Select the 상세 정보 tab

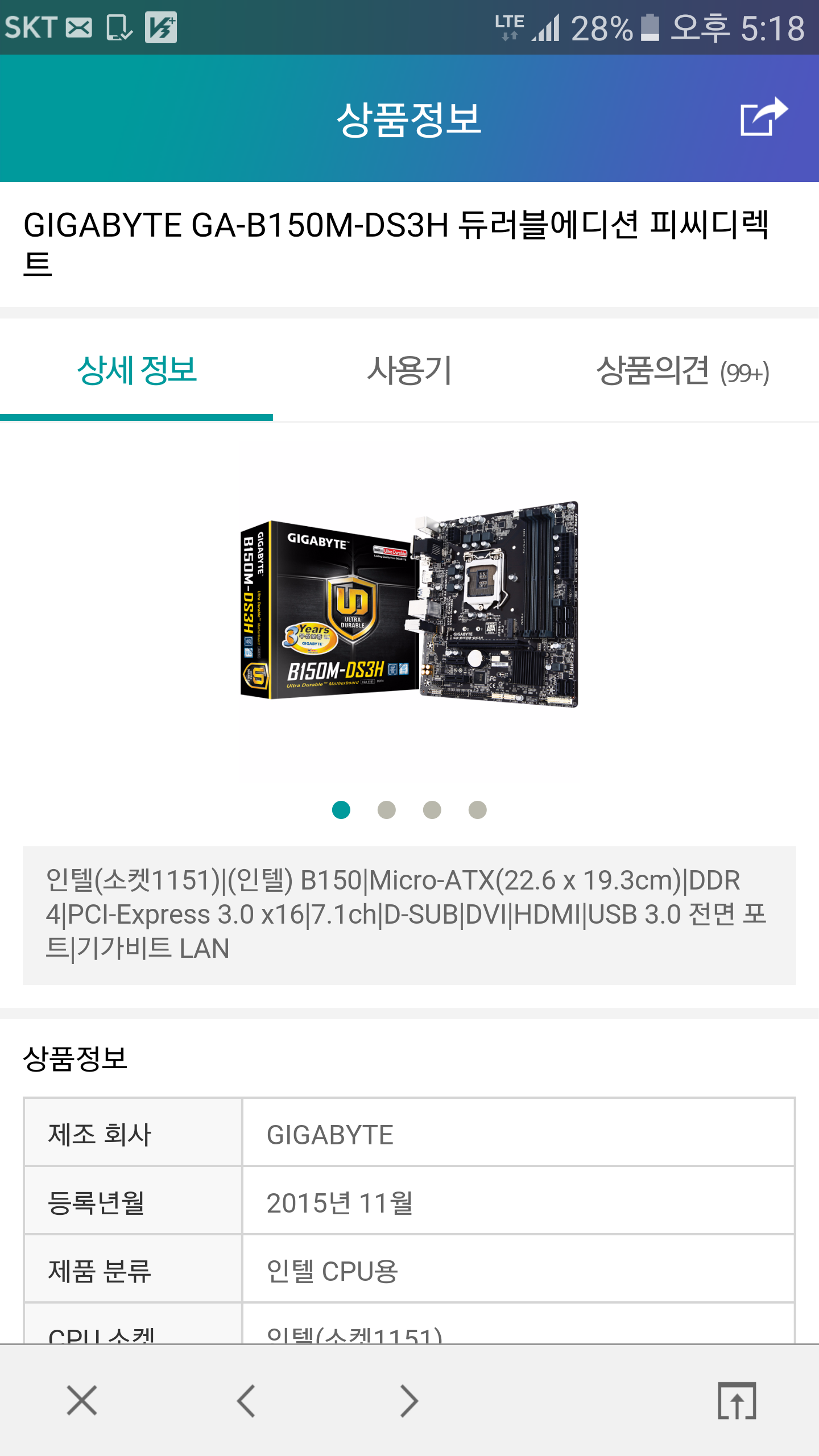click(x=136, y=371)
